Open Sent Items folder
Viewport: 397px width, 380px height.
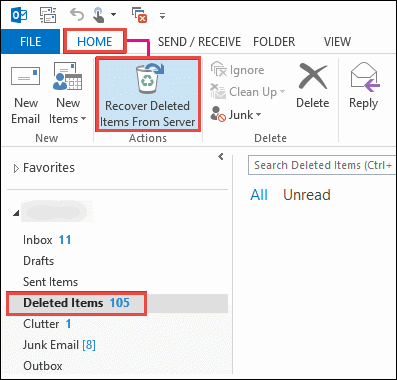pos(50,282)
